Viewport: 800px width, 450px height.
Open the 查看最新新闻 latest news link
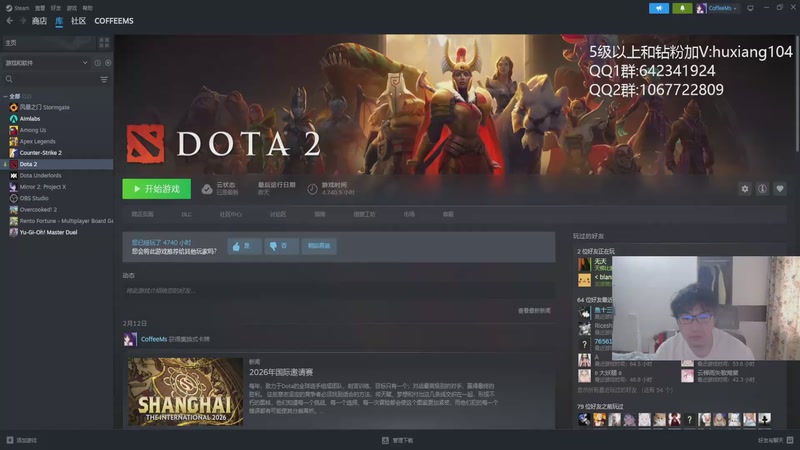(534, 311)
